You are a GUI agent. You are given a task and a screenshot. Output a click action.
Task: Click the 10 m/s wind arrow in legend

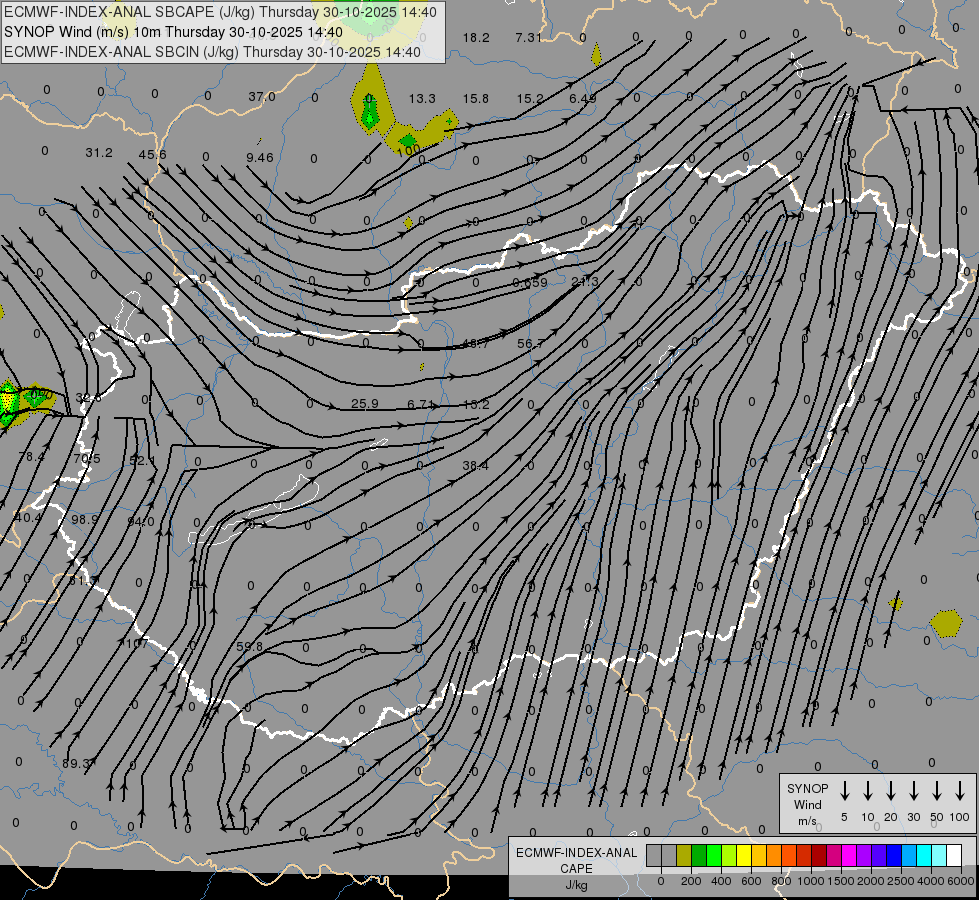pyautogui.click(x=867, y=791)
